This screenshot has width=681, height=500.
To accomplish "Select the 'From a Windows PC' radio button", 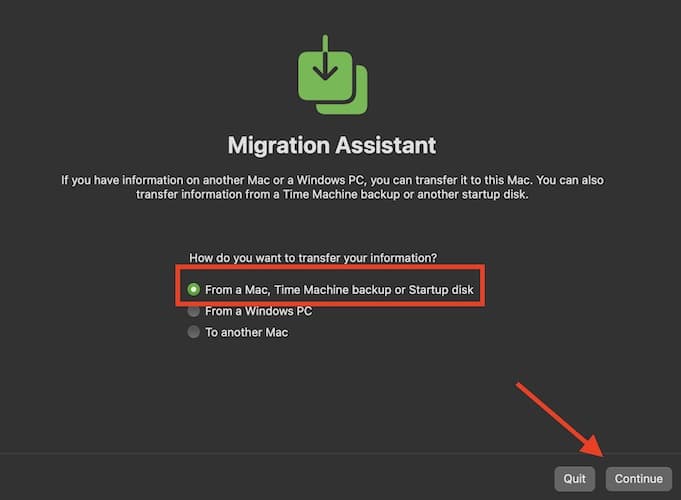I will click(x=194, y=311).
